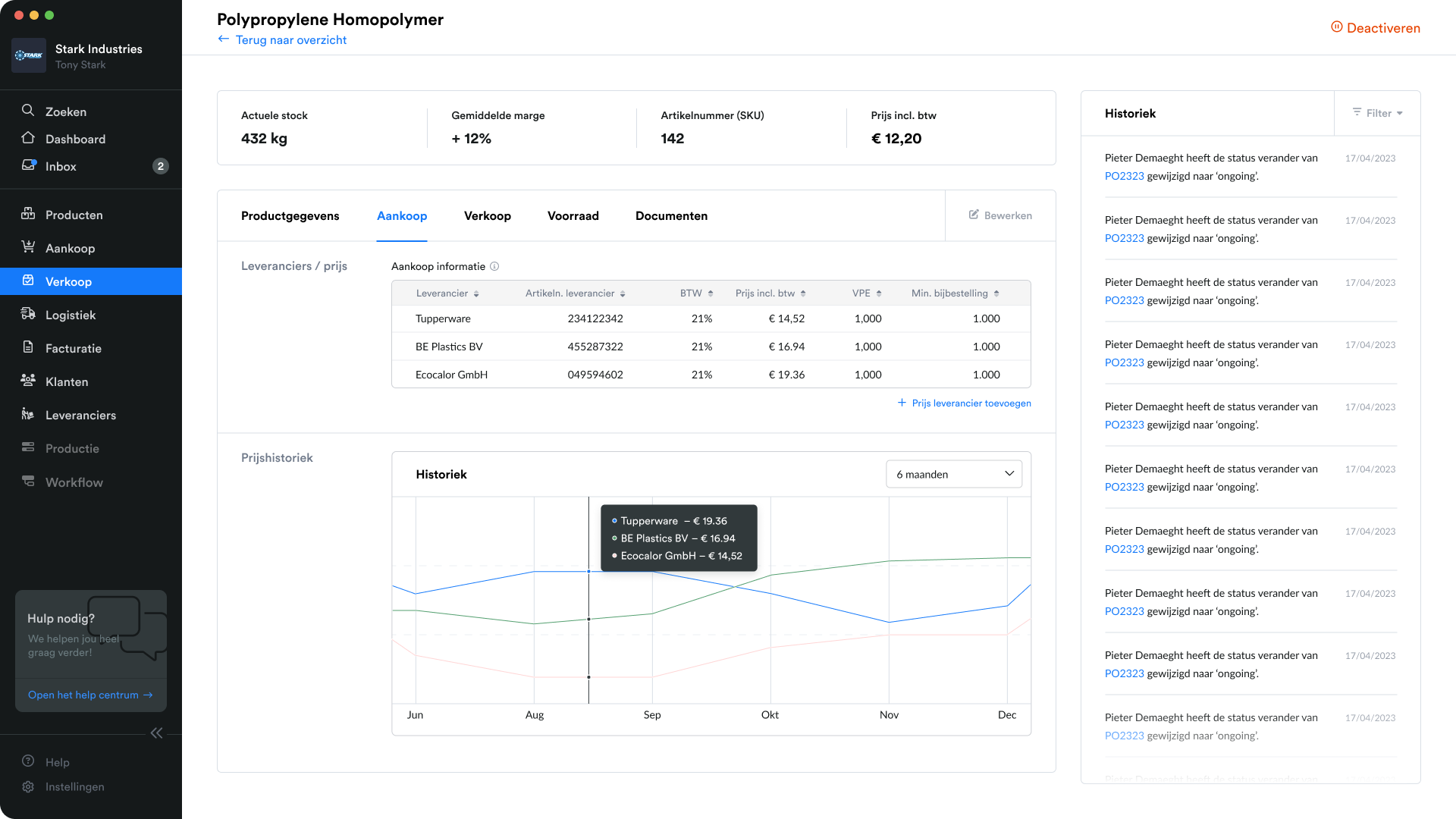Click info icon next to Aankoop informatie
This screenshot has width=1456, height=819.
coord(494,266)
